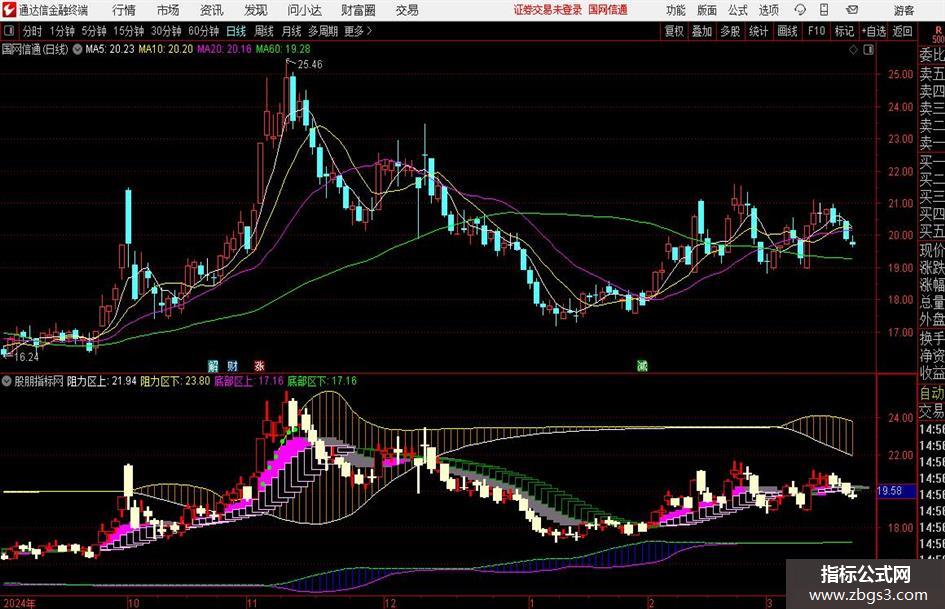Screen dimensions: 945x609
Task: Open the 选项 menu
Action: coord(769,10)
